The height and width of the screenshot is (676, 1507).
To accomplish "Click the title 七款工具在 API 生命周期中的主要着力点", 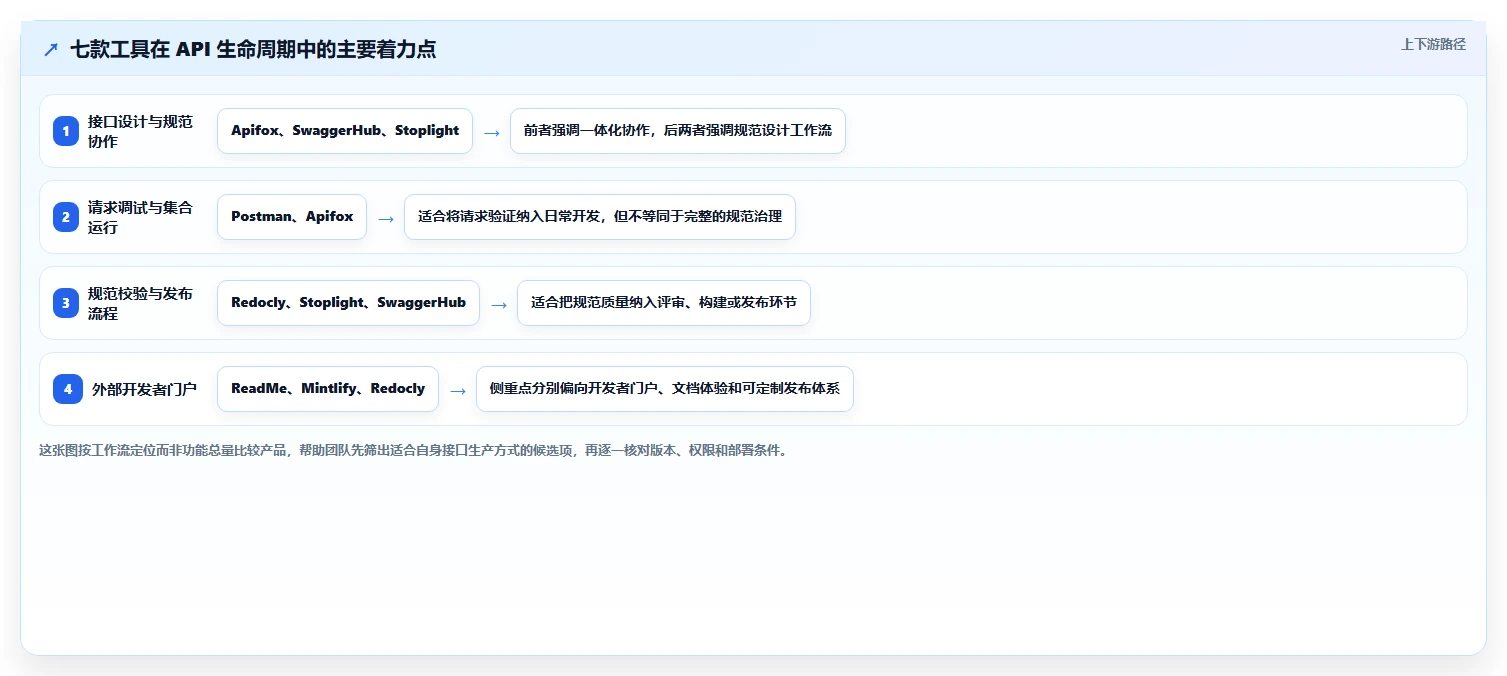I will (253, 49).
